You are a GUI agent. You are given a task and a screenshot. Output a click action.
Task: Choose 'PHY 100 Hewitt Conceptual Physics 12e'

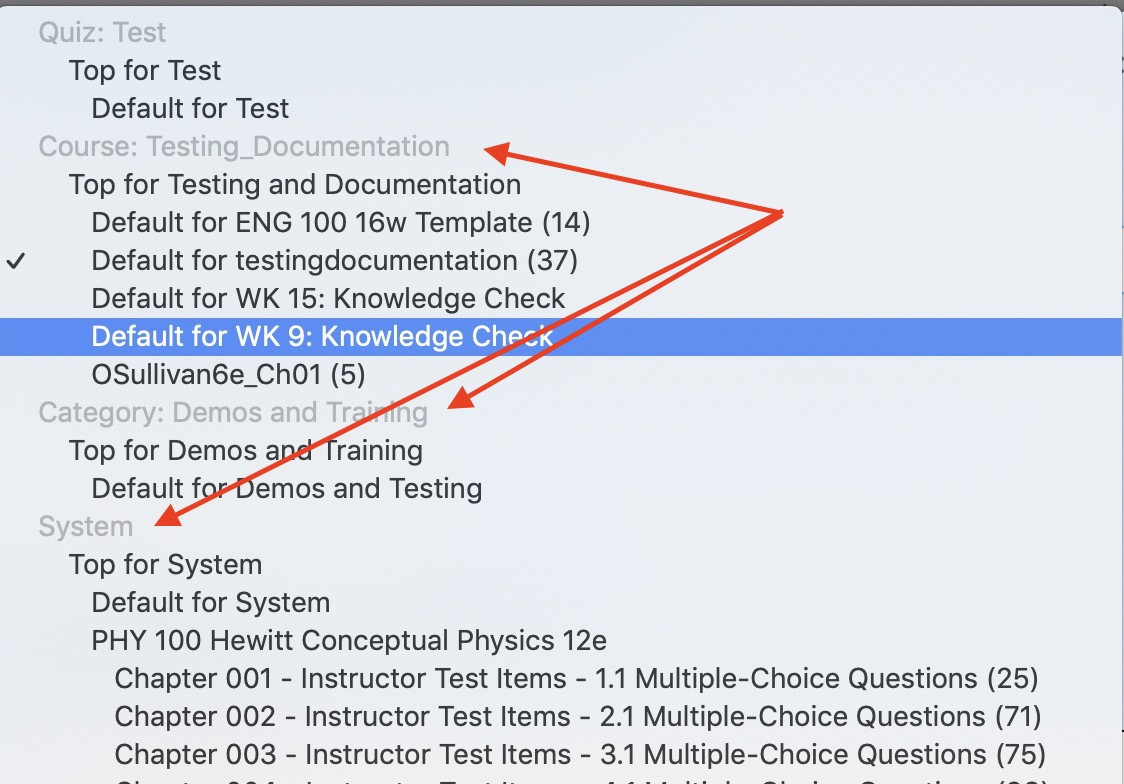(x=349, y=641)
